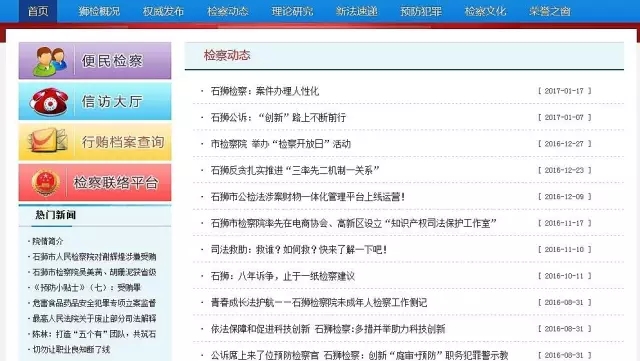Click the red telephone icon for 信访大厅
This screenshot has height=361, width=640.
click(x=49, y=101)
